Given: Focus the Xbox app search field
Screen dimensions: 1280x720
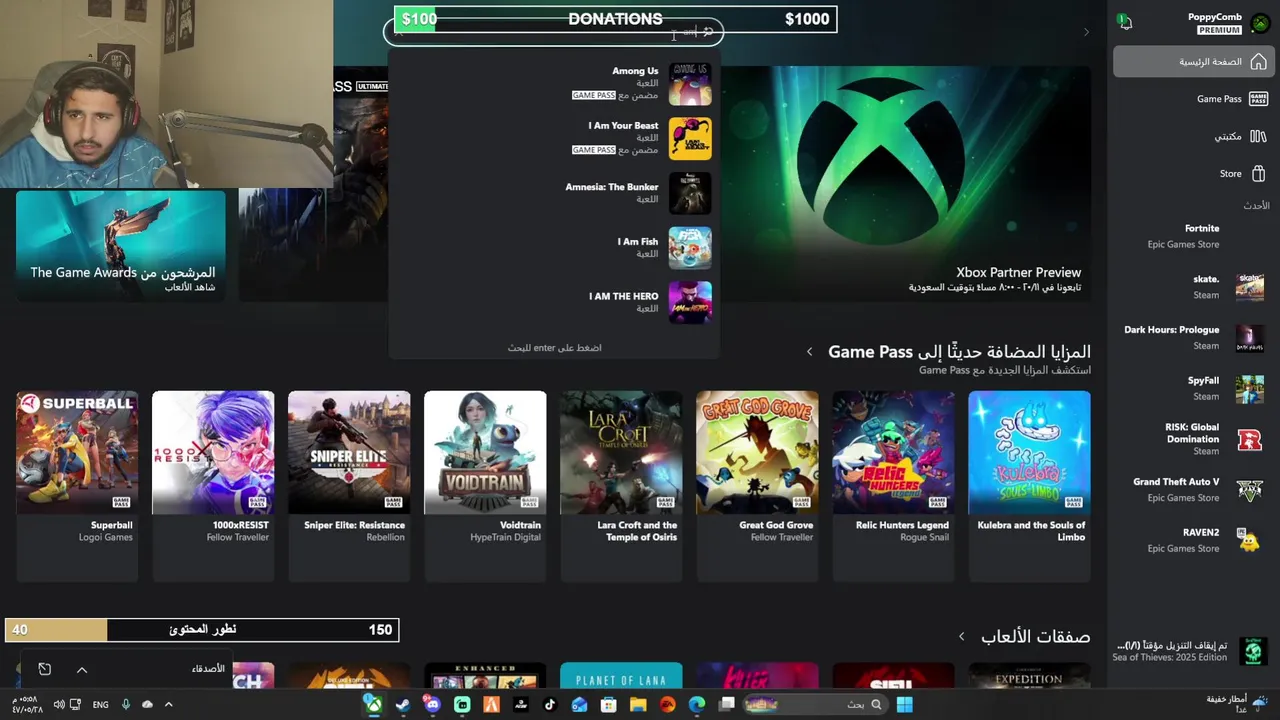Looking at the screenshot, I should pyautogui.click(x=553, y=32).
